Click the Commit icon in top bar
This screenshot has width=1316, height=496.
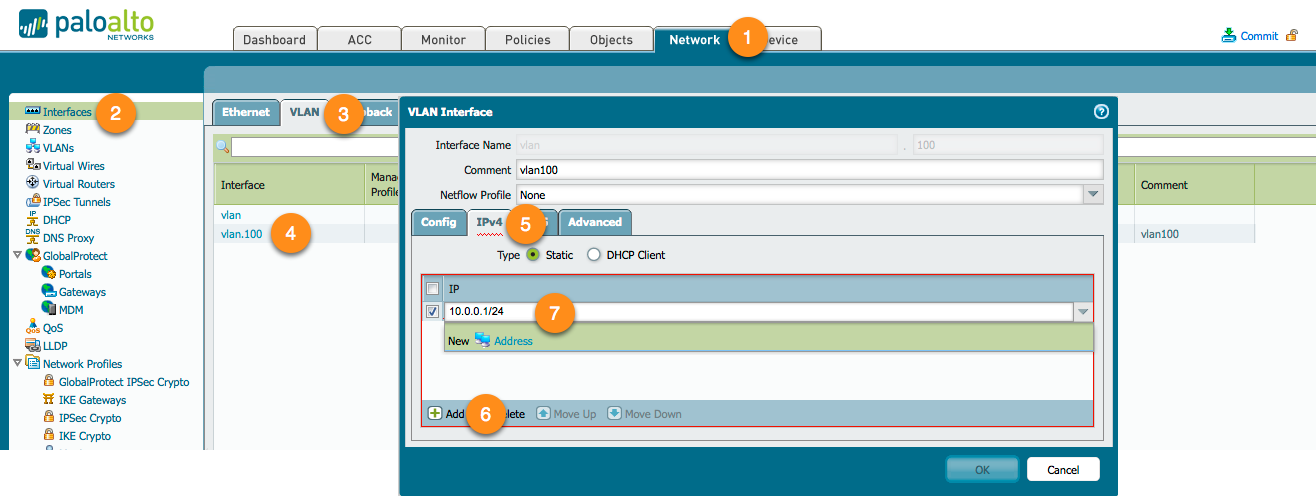pos(1229,35)
